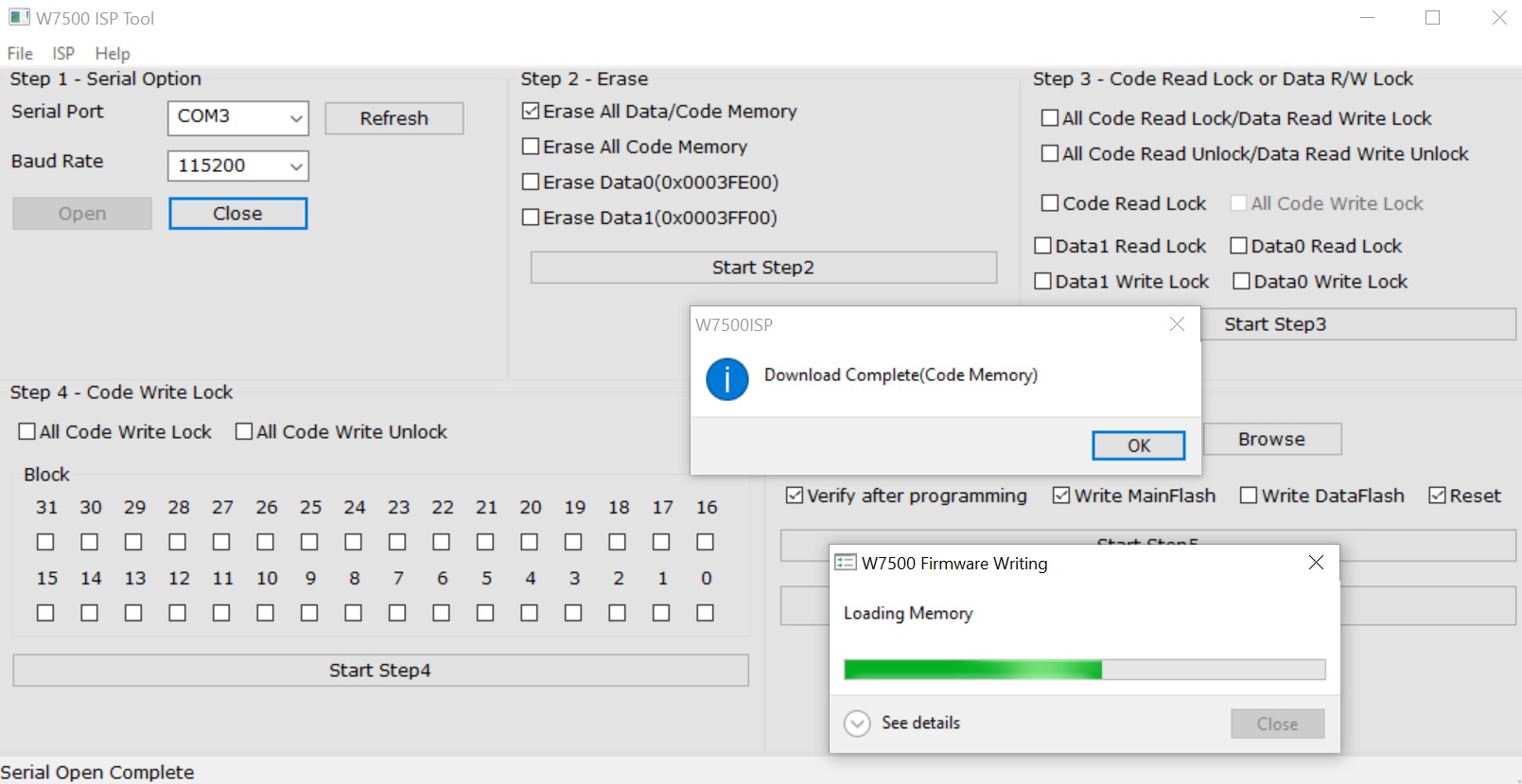Expand See details in Firmware Writing dialog

pos(857,723)
